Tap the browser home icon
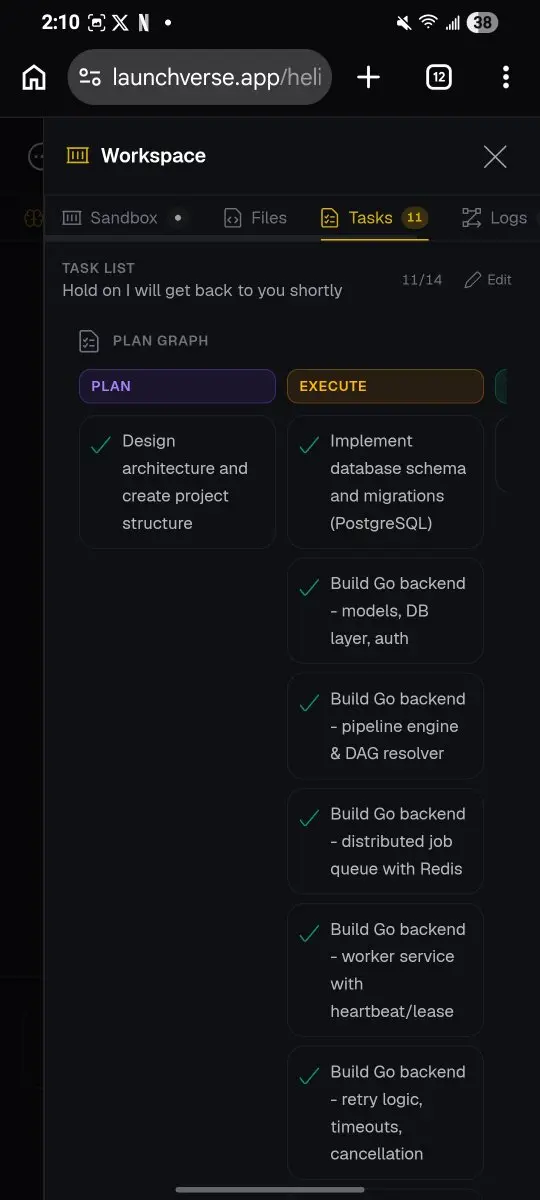This screenshot has height=1200, width=540. click(x=34, y=77)
